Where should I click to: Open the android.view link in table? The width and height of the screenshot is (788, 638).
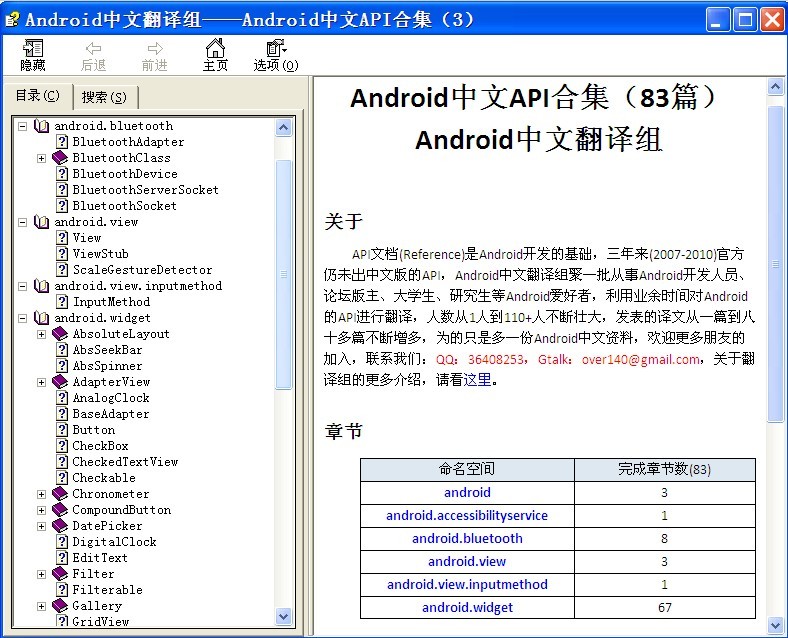467,562
